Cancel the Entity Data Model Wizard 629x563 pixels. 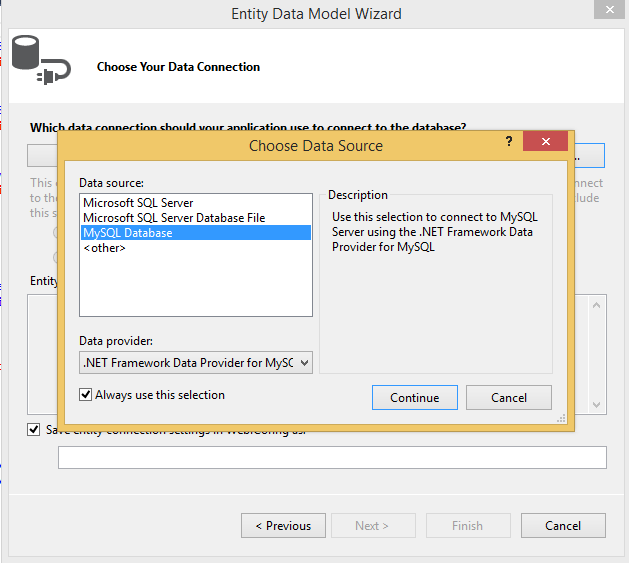(563, 526)
